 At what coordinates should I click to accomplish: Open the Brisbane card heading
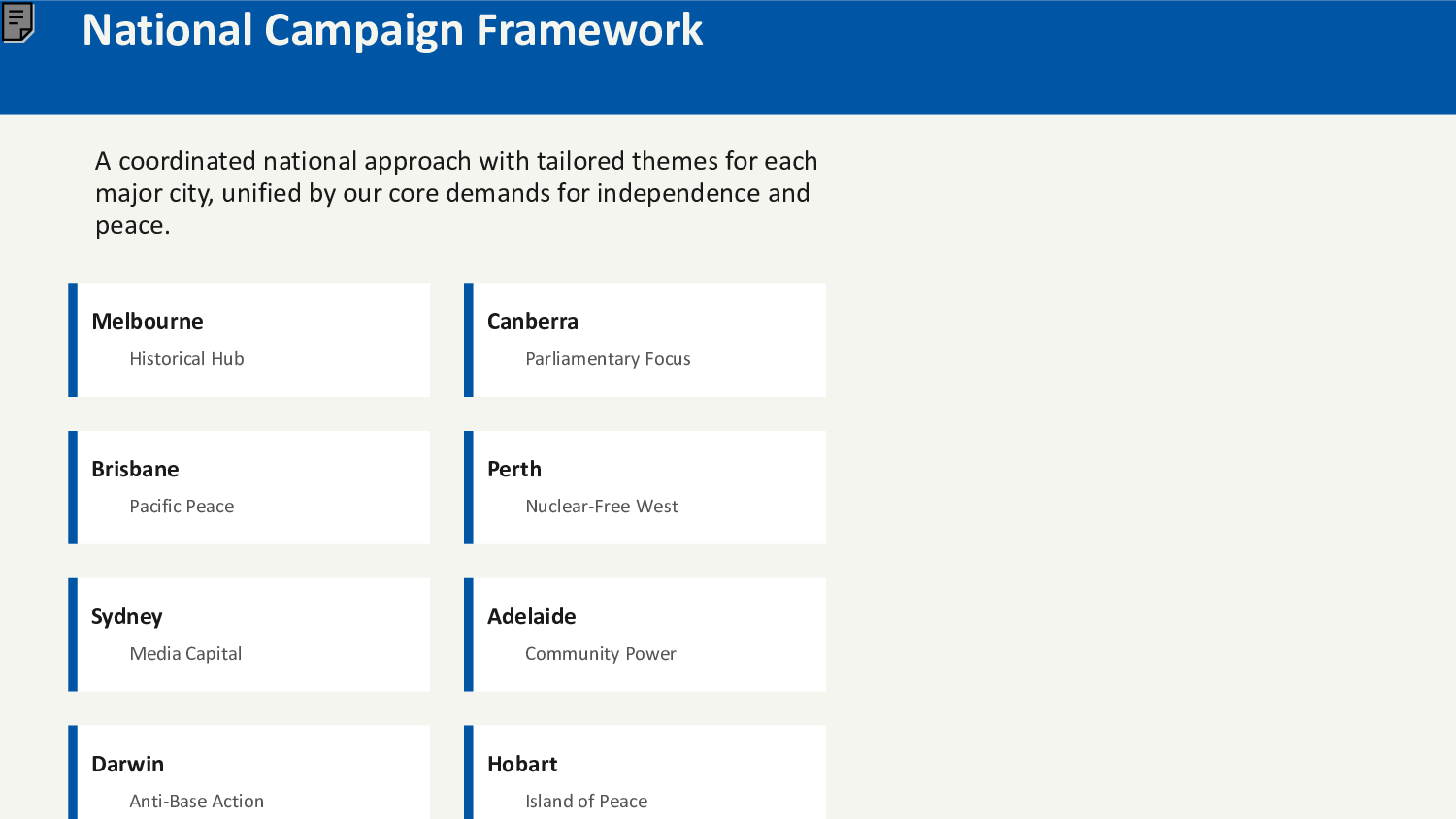point(135,470)
